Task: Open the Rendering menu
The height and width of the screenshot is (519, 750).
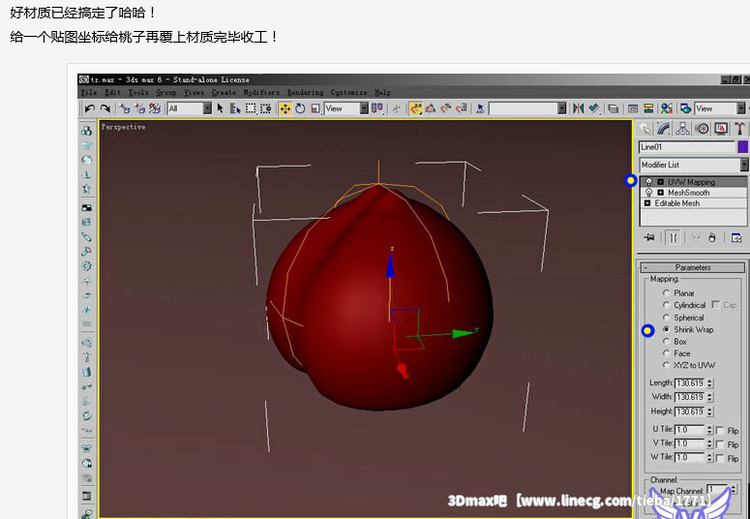Action: 305,92
